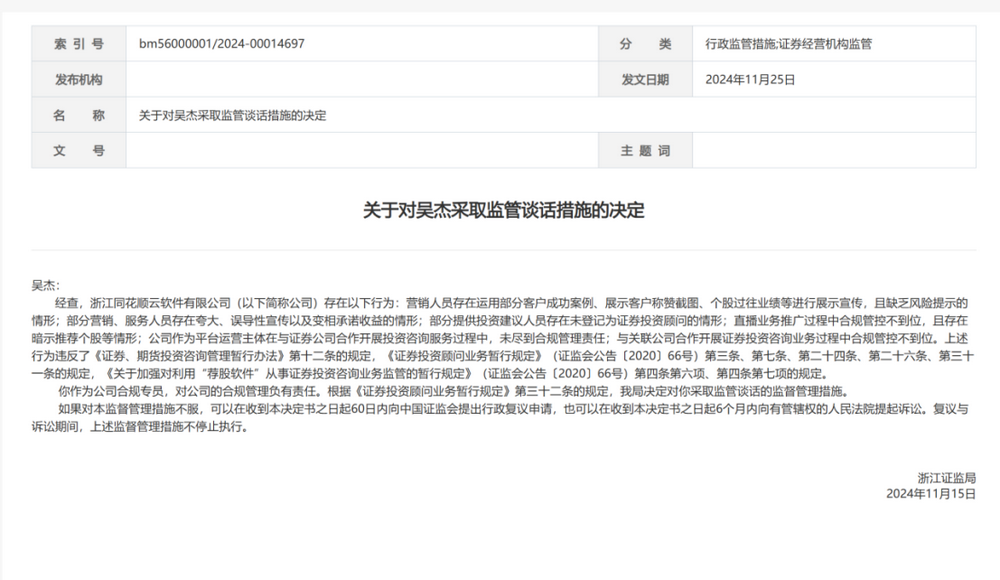Click the 浙江证监局 signature text
Viewport: 1000px width, 580px height.
[946, 477]
